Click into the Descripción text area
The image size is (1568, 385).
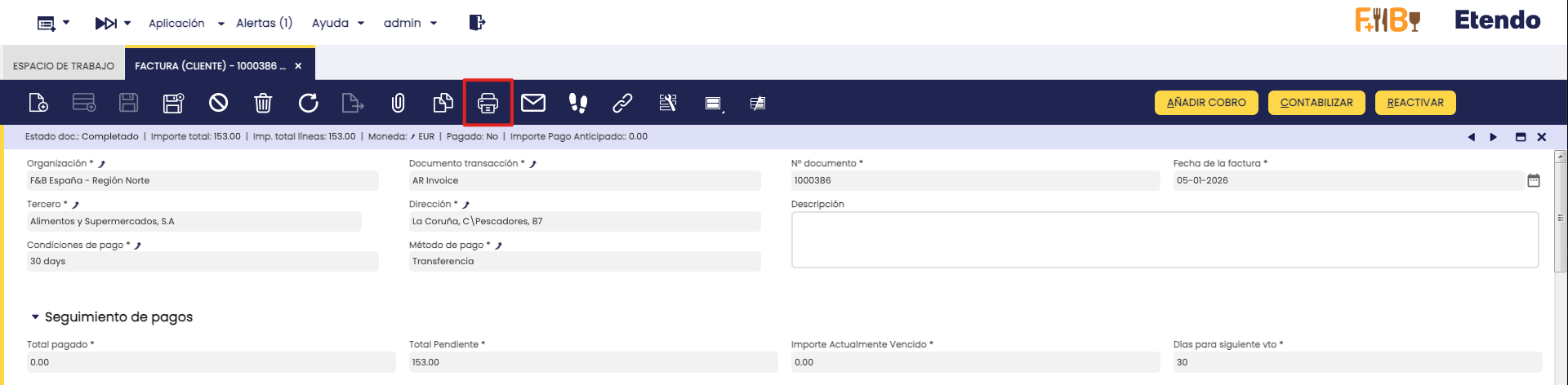1165,240
